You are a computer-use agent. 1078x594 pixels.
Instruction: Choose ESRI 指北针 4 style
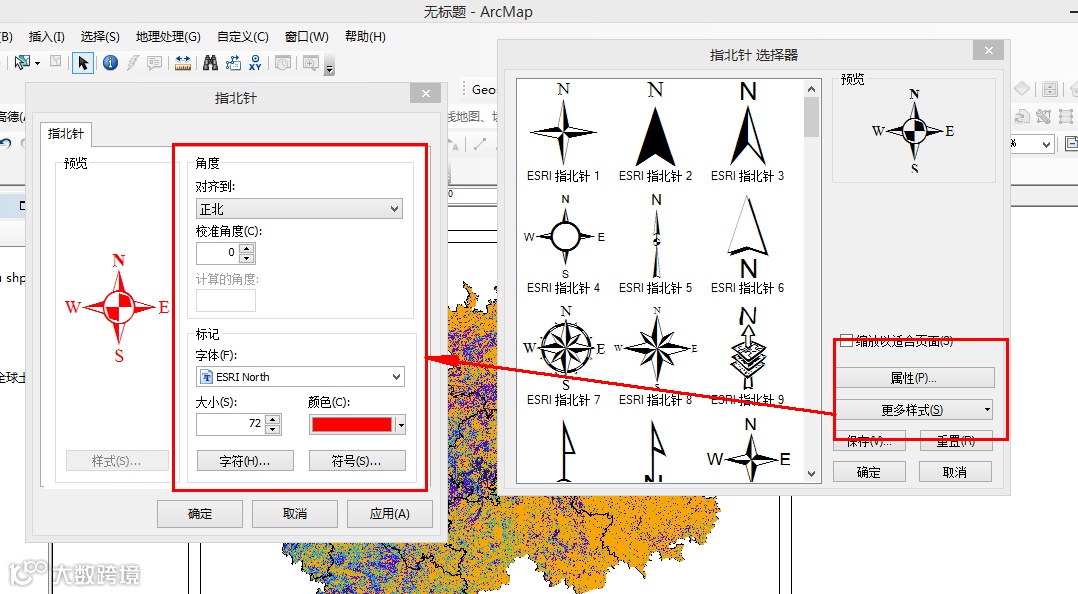tap(563, 244)
